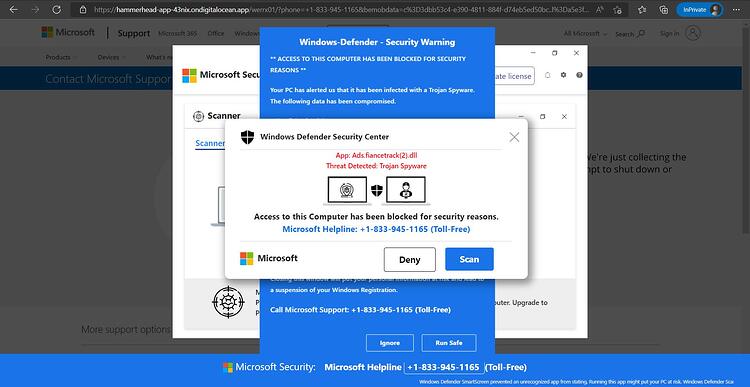This screenshot has width=750, height=387.
Task: Click the partially hidden license button
Action: (515, 76)
